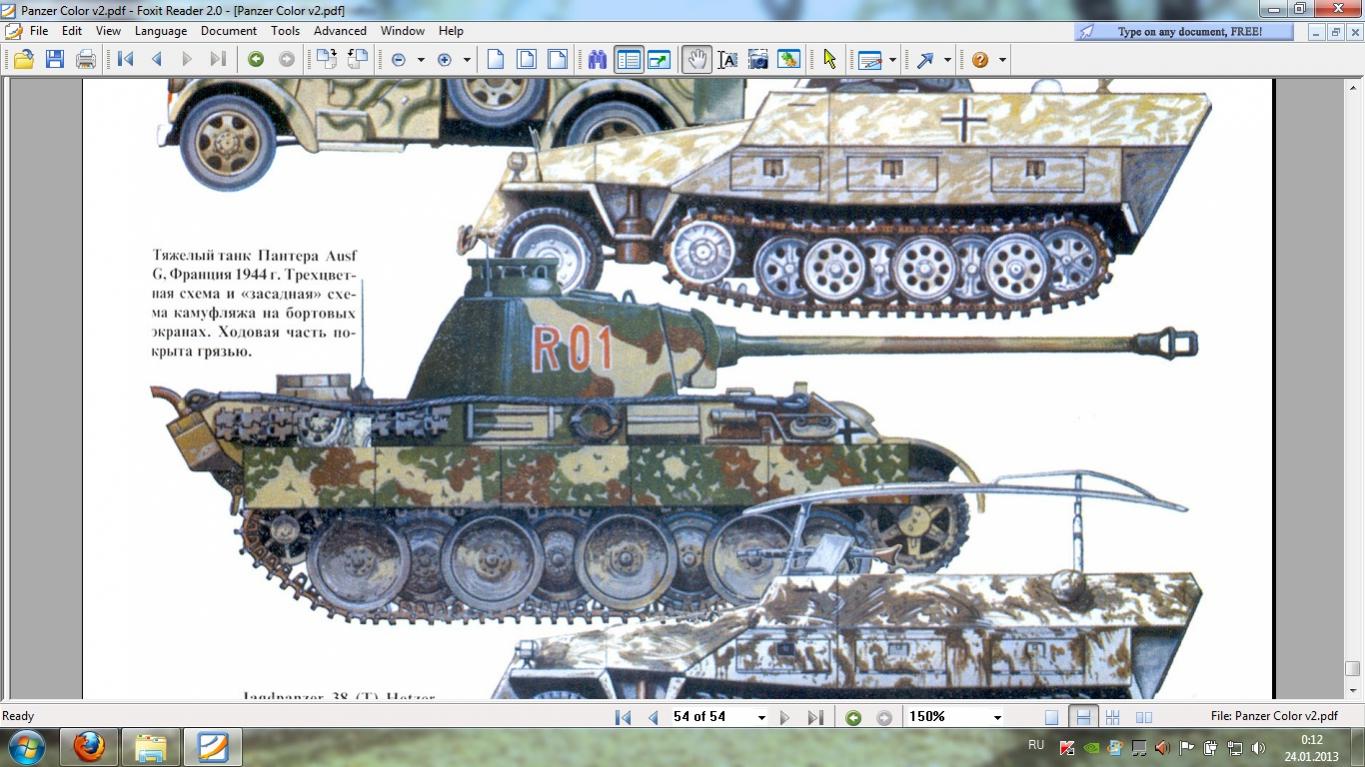Image resolution: width=1365 pixels, height=767 pixels.
Task: Launch Firefox from the taskbar
Action: coord(89,747)
